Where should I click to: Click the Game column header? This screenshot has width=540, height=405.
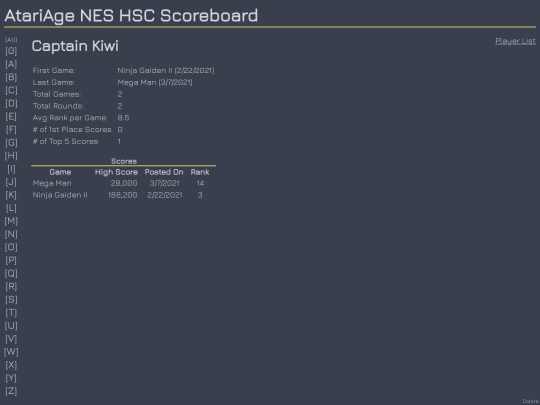click(60, 172)
